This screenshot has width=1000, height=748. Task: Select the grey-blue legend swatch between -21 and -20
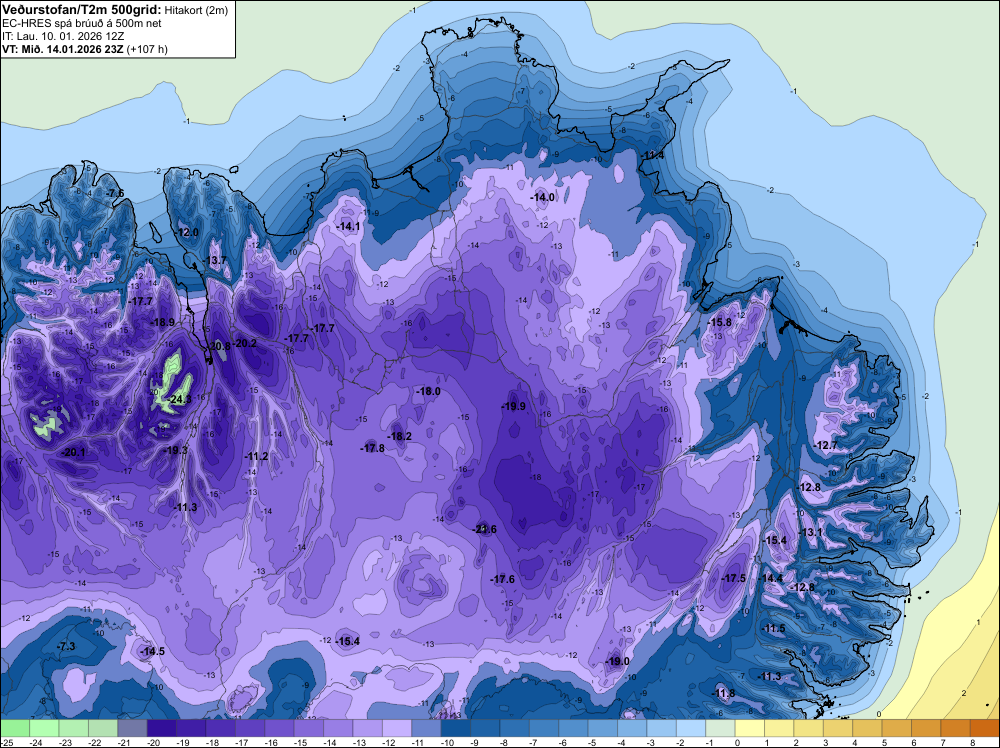tap(133, 728)
